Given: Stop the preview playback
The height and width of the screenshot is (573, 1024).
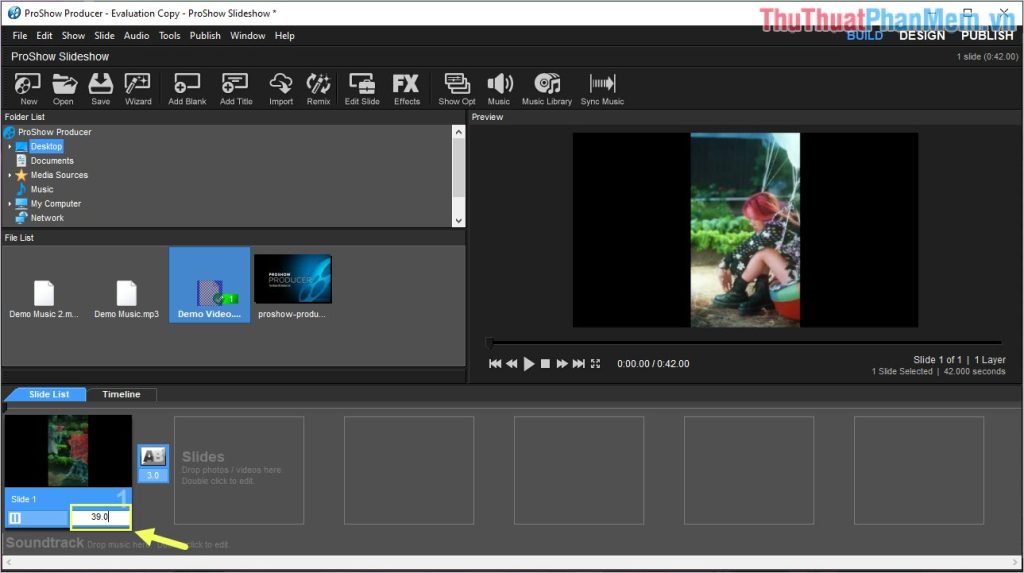Looking at the screenshot, I should pos(545,364).
